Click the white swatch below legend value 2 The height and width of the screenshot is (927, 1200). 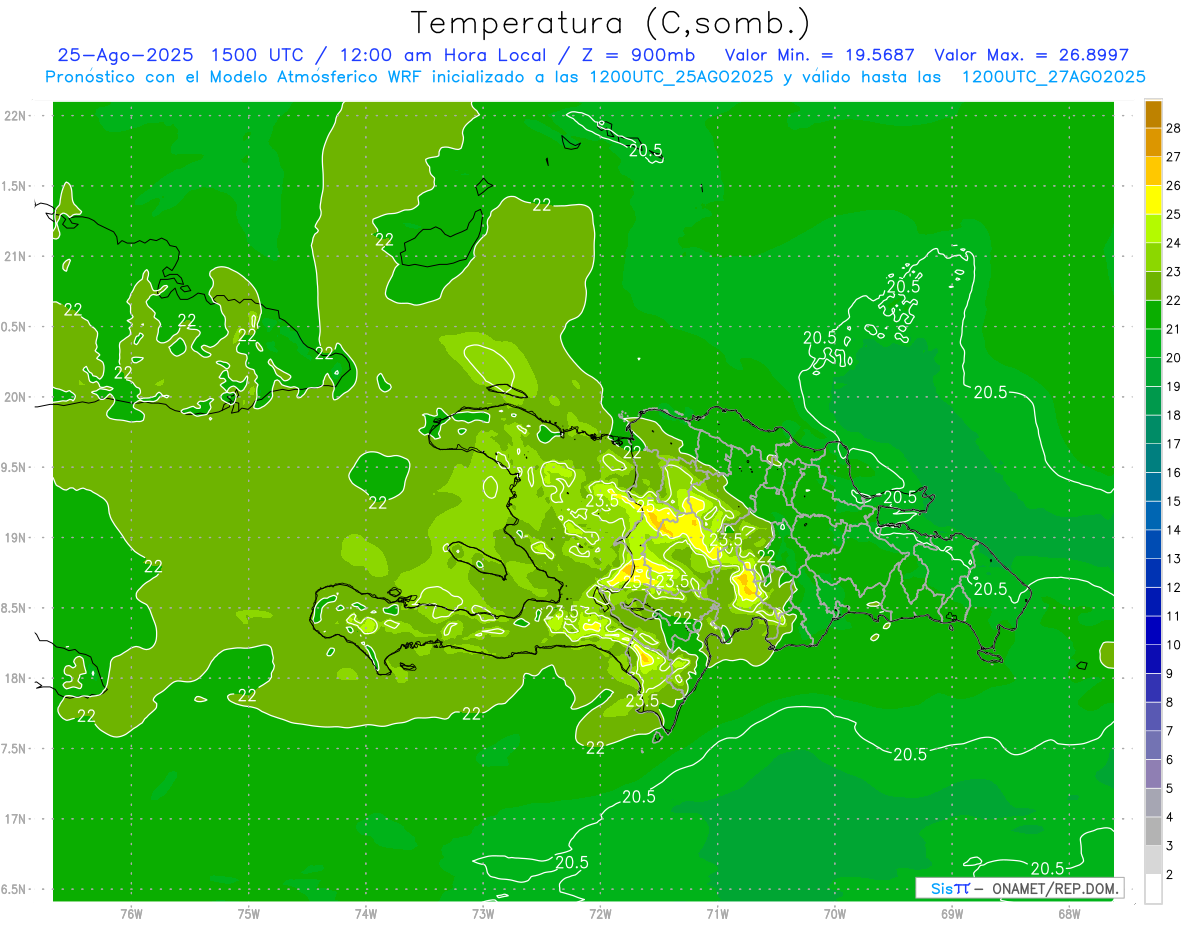[x=1153, y=889]
